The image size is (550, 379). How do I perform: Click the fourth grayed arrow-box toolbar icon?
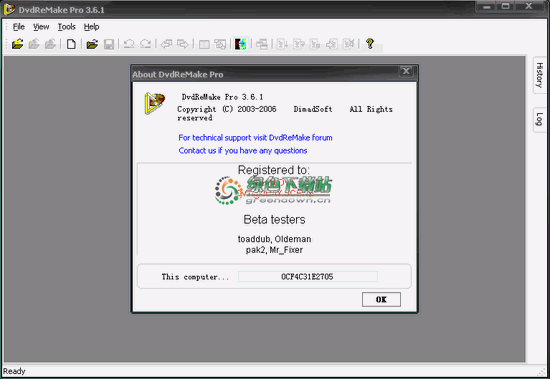[x=332, y=44]
